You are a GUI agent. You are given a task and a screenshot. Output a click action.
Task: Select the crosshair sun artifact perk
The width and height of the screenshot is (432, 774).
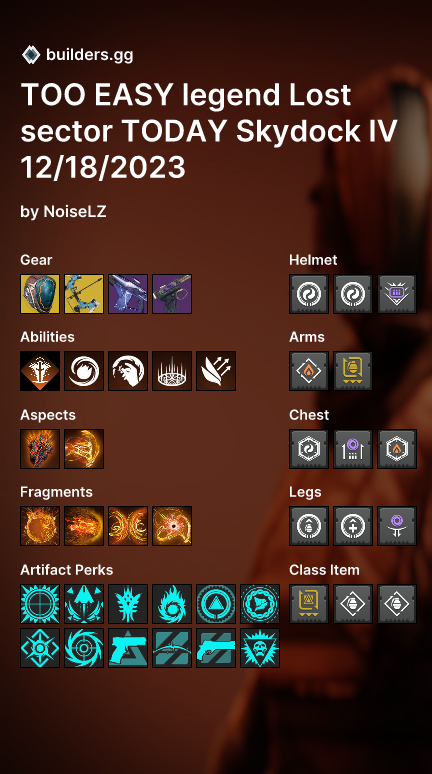coord(40,604)
